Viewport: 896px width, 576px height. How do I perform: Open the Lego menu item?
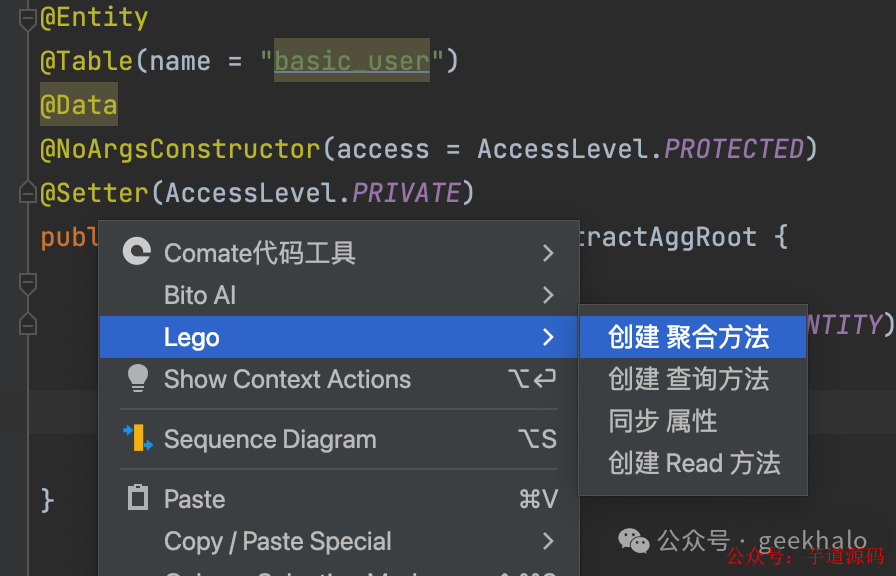coord(339,337)
